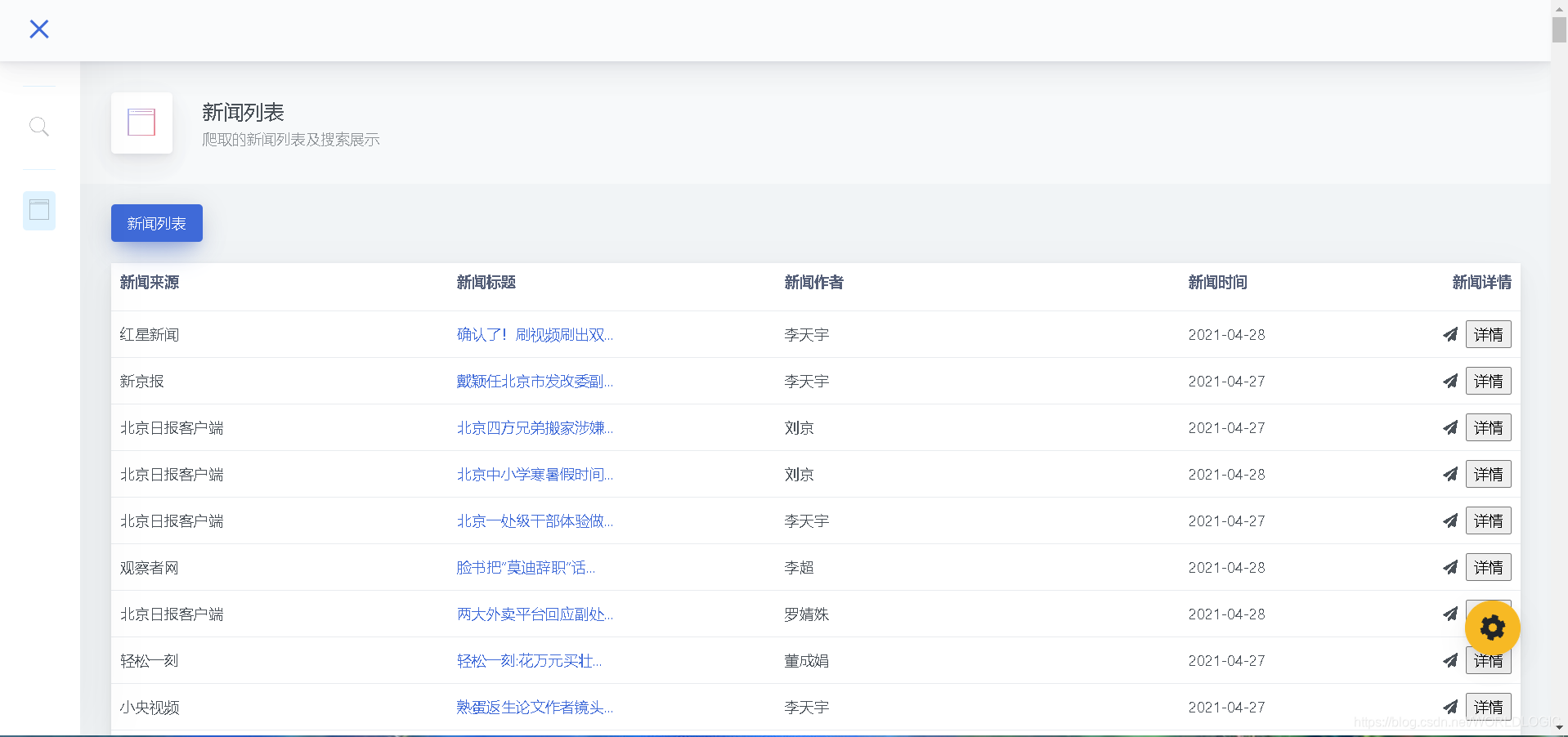
Task: Select the news list panel icon in sidebar
Action: point(38,210)
